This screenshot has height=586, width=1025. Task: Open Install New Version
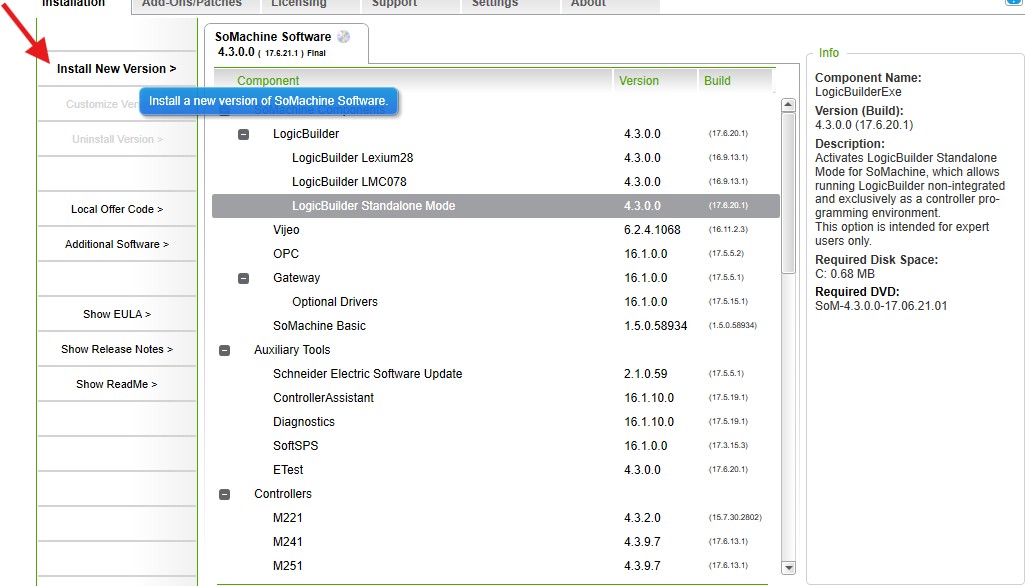pyautogui.click(x=116, y=69)
